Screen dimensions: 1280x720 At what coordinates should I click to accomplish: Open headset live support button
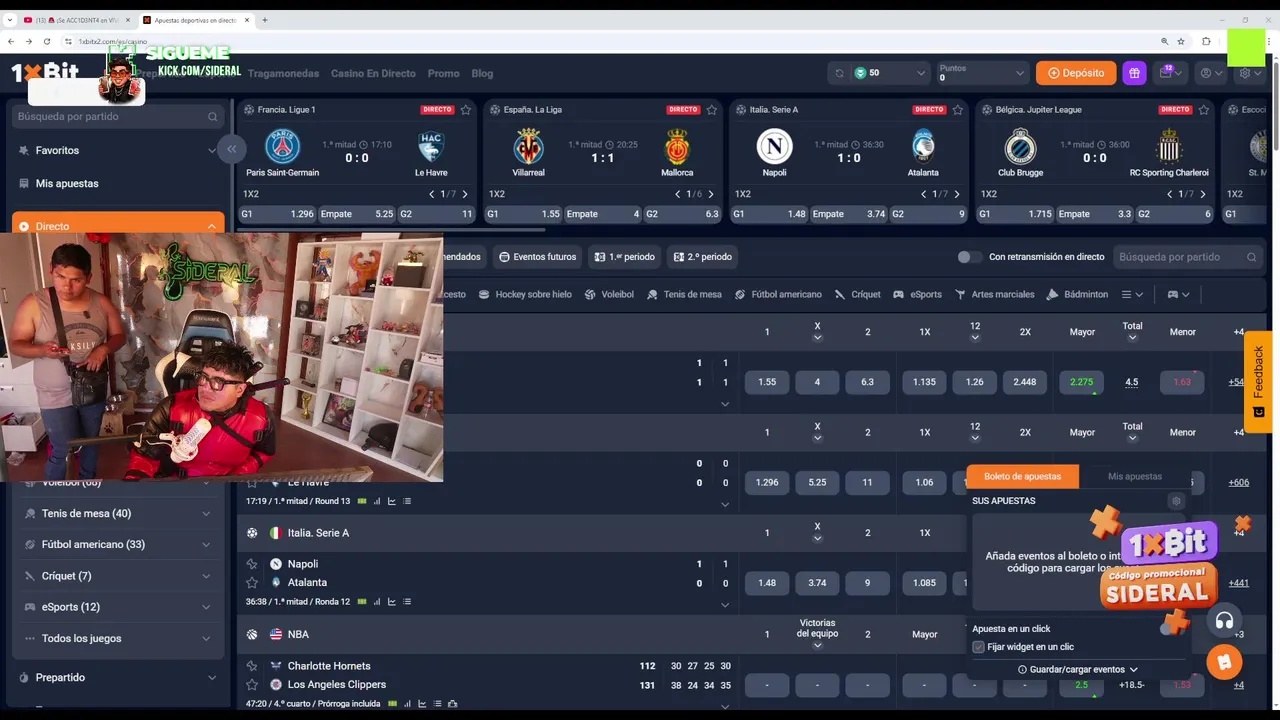click(x=1224, y=621)
